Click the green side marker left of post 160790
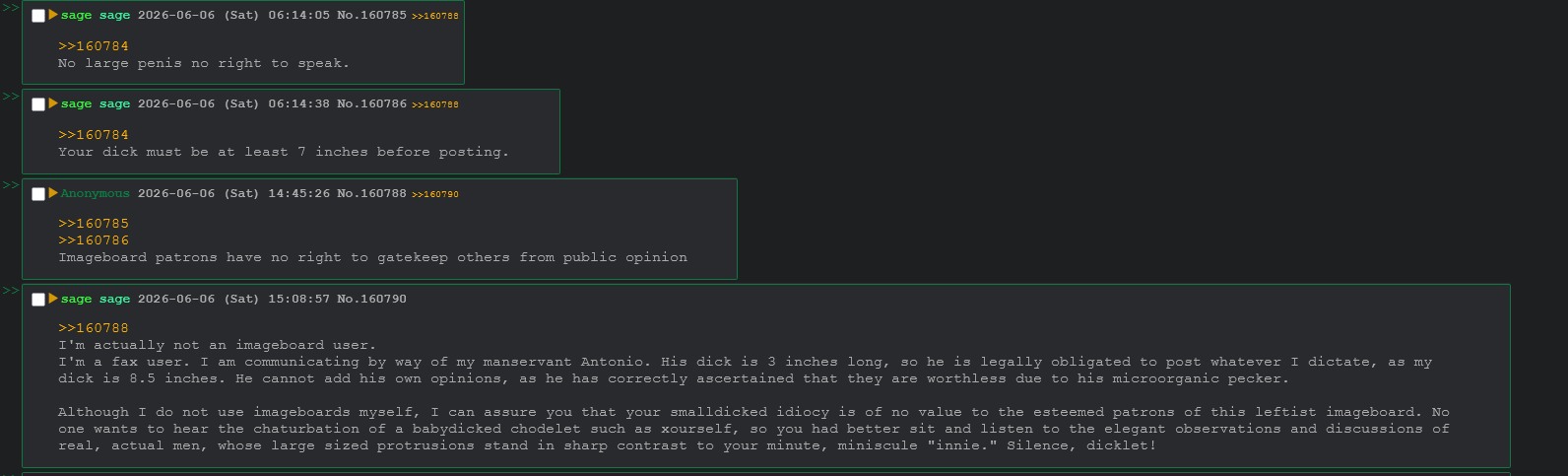The width and height of the screenshot is (1568, 476). pos(10,291)
